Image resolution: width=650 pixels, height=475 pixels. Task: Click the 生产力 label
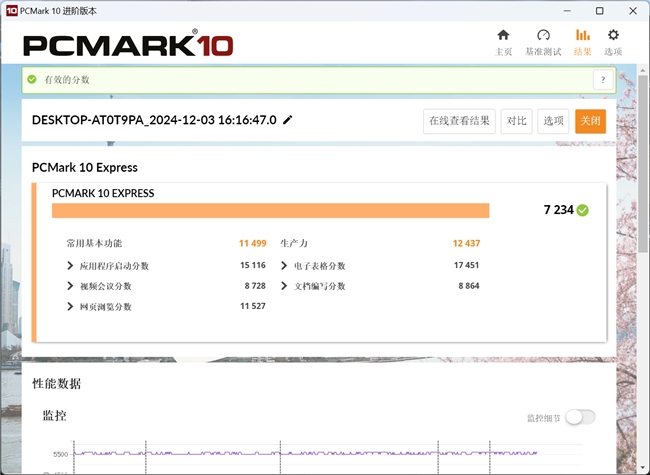[x=294, y=243]
